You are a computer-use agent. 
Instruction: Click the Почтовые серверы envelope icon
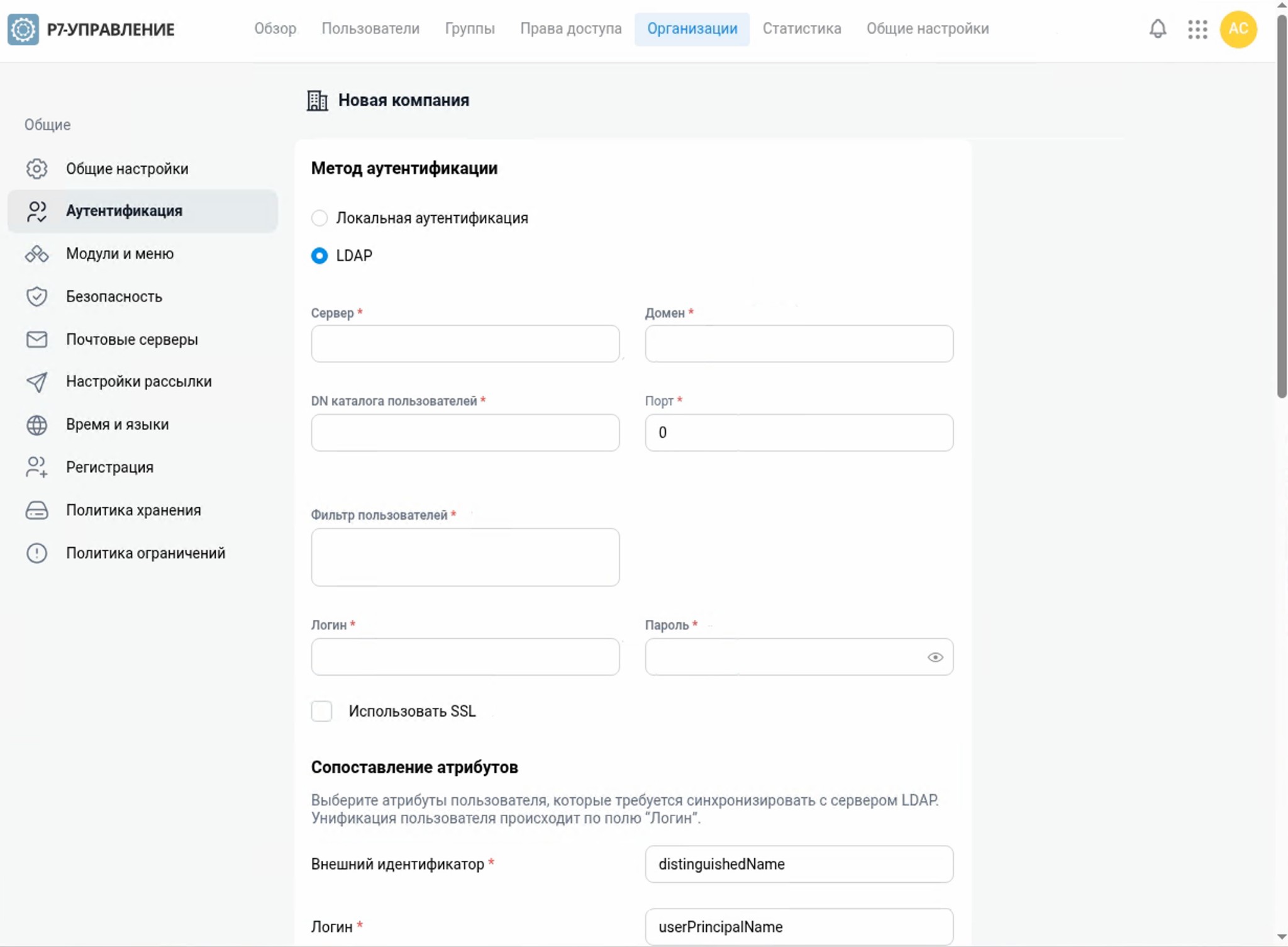36,339
